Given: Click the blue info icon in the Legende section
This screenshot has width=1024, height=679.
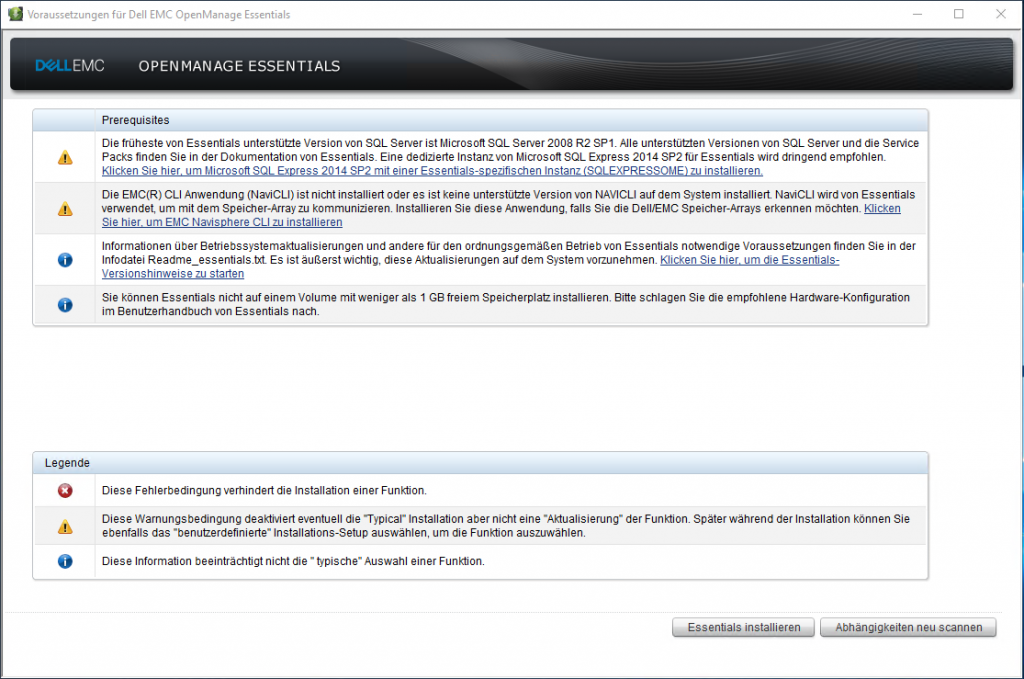Looking at the screenshot, I should click(x=63, y=561).
